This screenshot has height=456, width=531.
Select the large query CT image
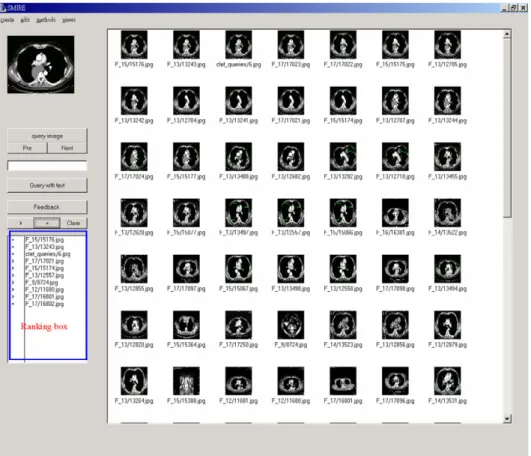[x=41, y=64]
